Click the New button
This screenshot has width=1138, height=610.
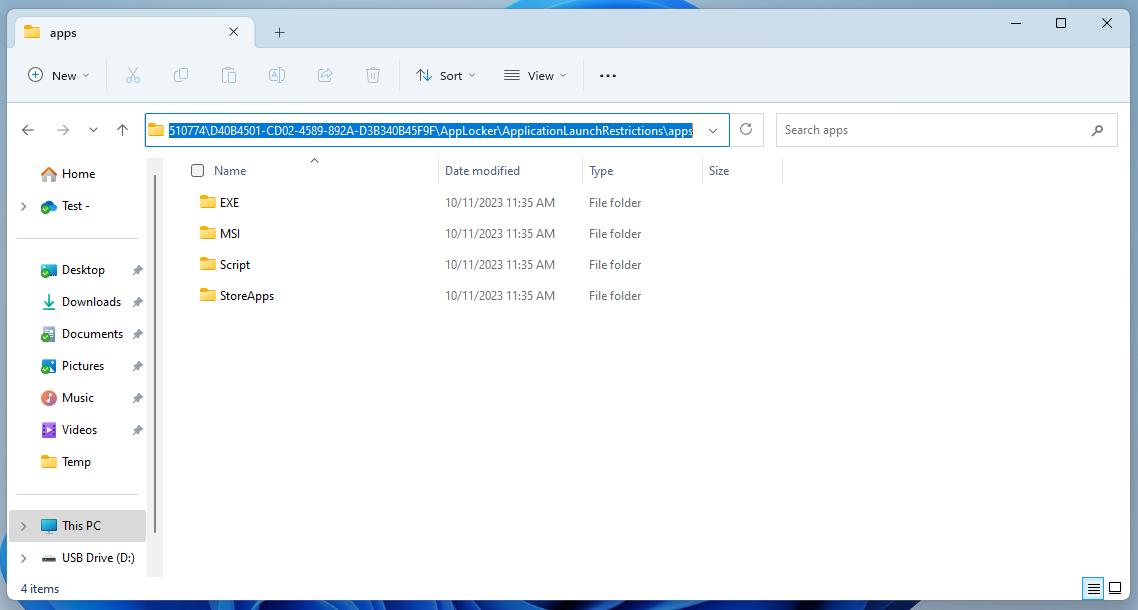point(59,75)
